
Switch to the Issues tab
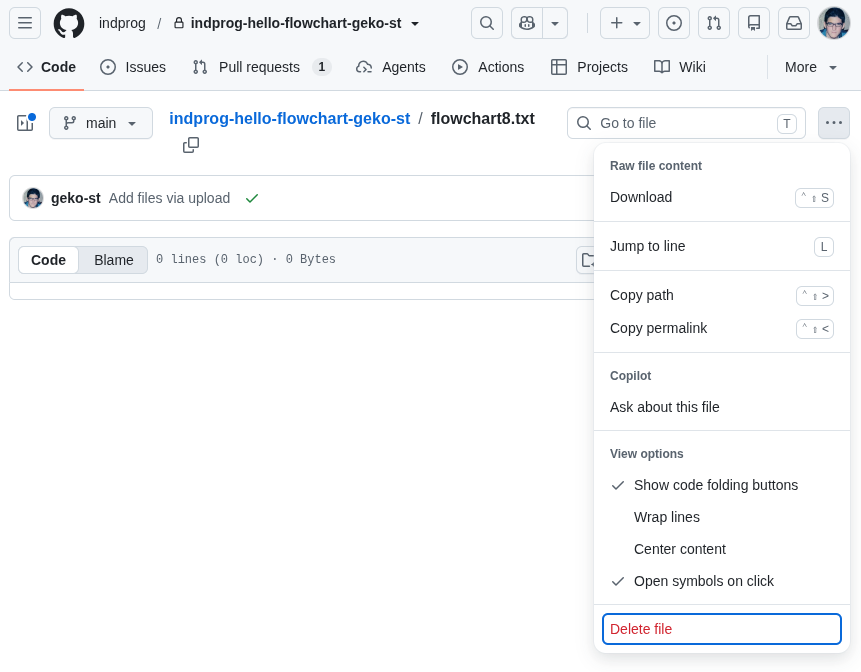(x=133, y=67)
